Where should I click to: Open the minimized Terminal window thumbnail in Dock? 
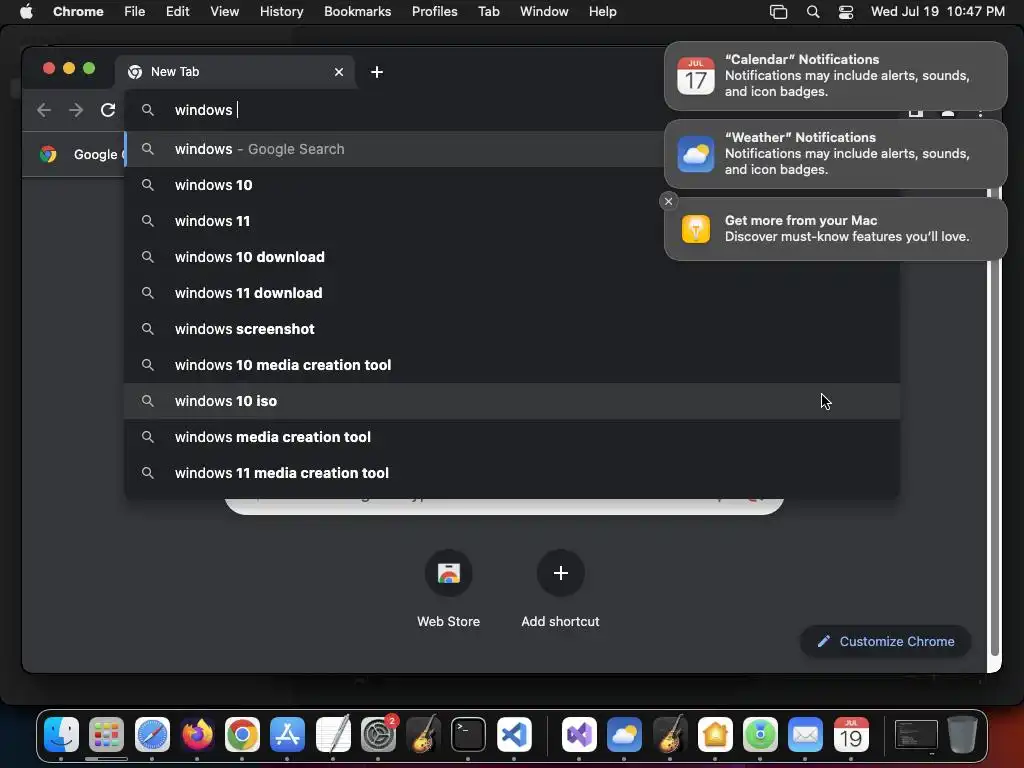tap(916, 735)
